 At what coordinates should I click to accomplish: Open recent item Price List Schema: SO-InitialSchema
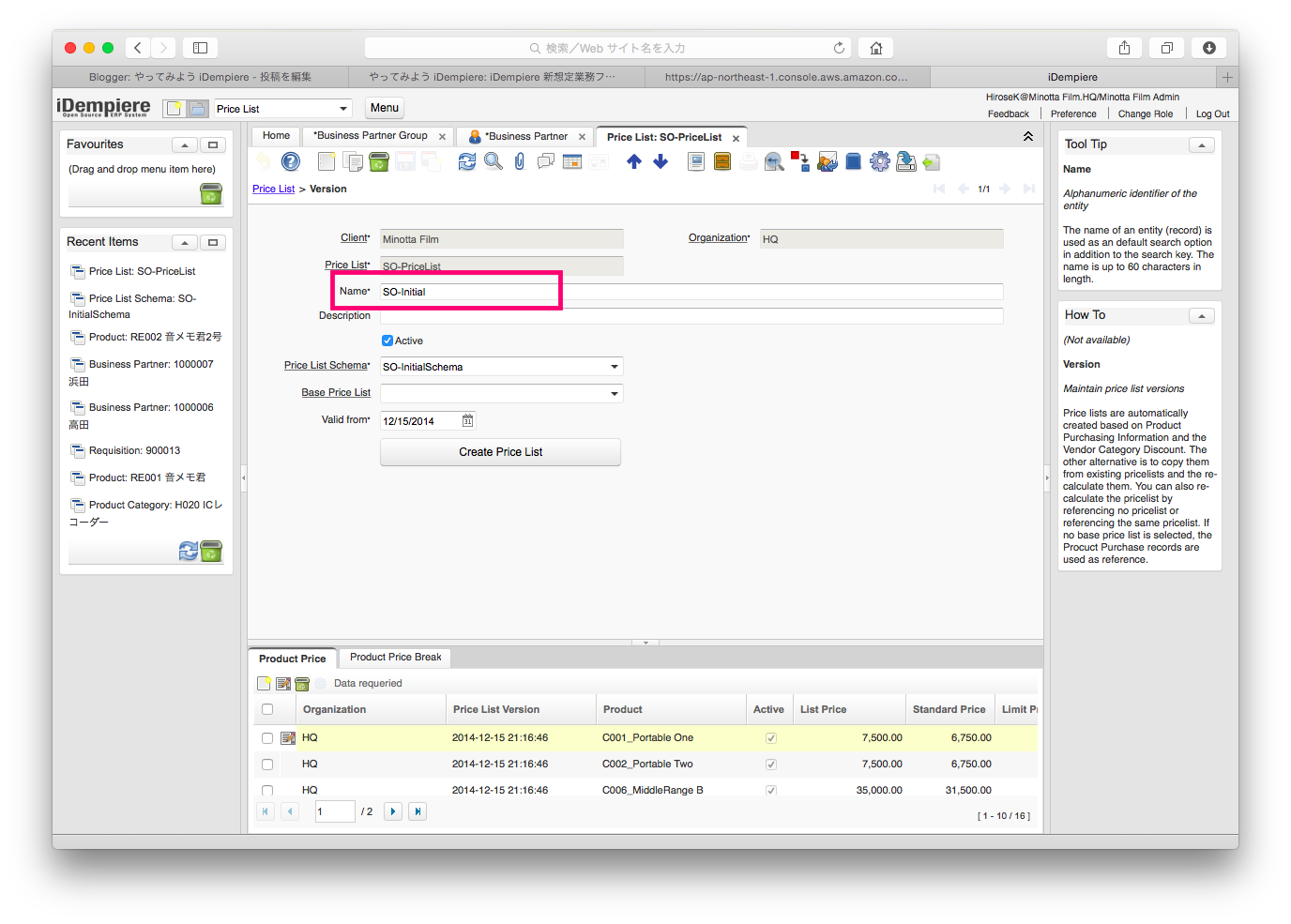[x=132, y=307]
